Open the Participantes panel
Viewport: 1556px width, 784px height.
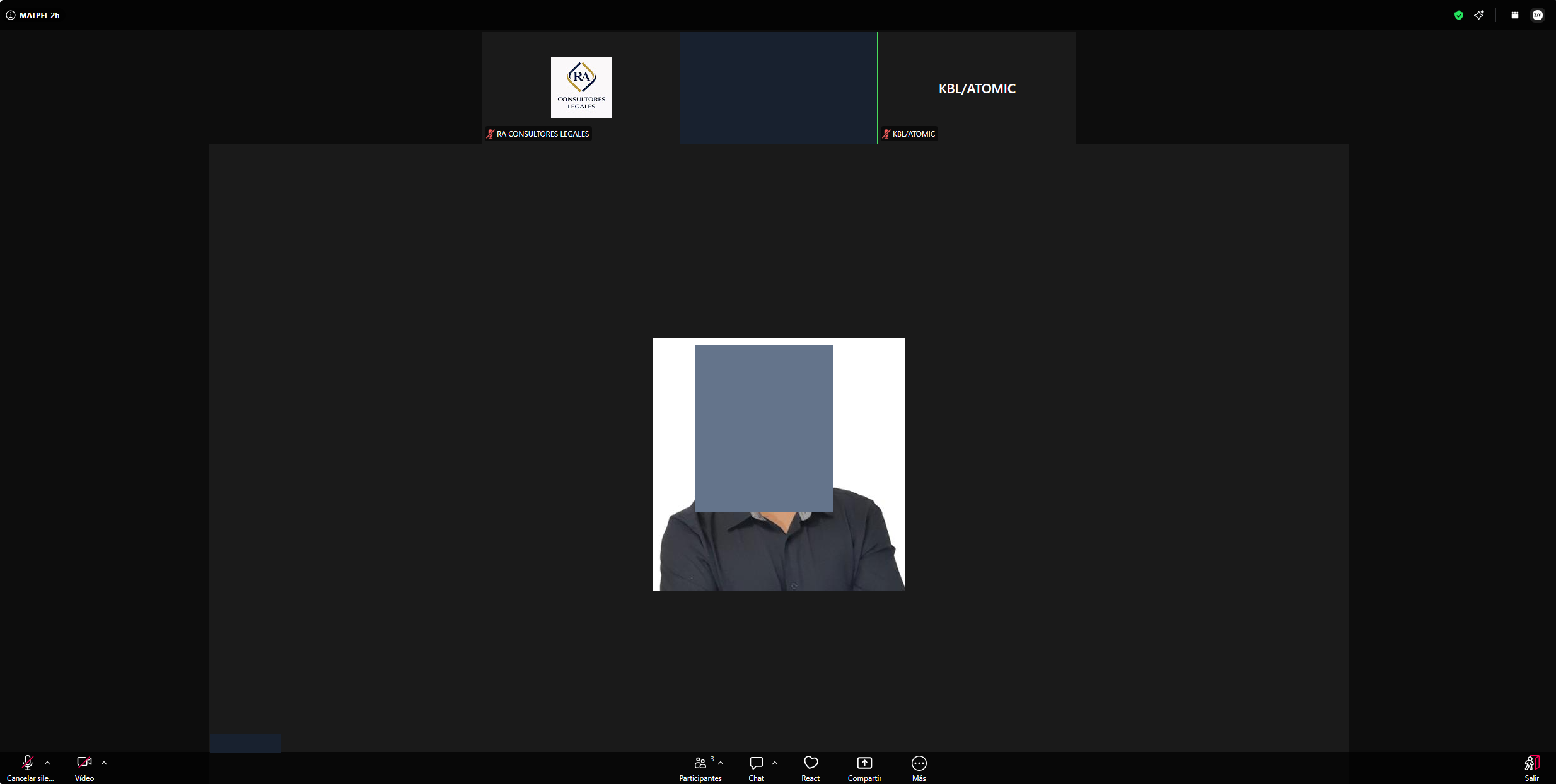[x=700, y=768]
